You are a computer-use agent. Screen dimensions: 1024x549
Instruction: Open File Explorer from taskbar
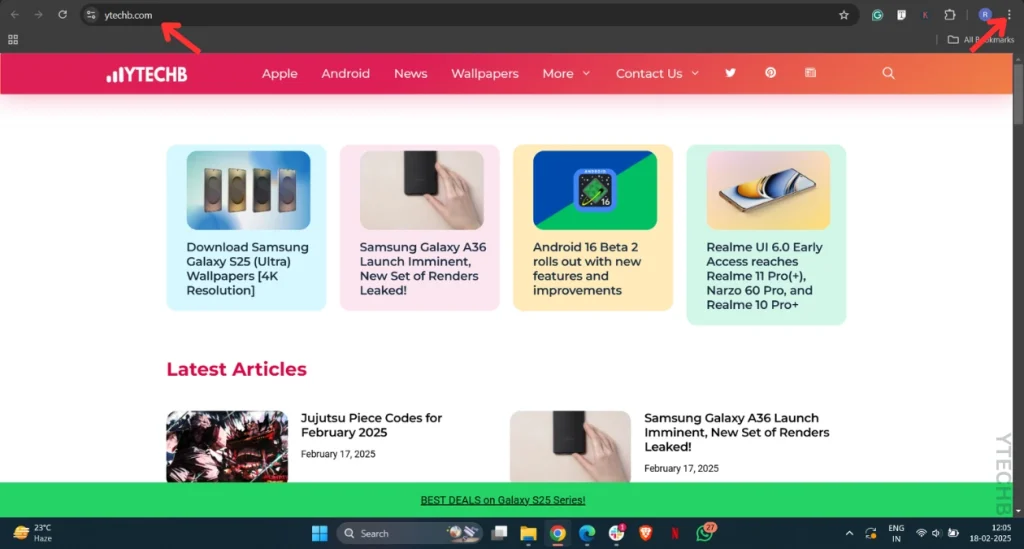(528, 533)
